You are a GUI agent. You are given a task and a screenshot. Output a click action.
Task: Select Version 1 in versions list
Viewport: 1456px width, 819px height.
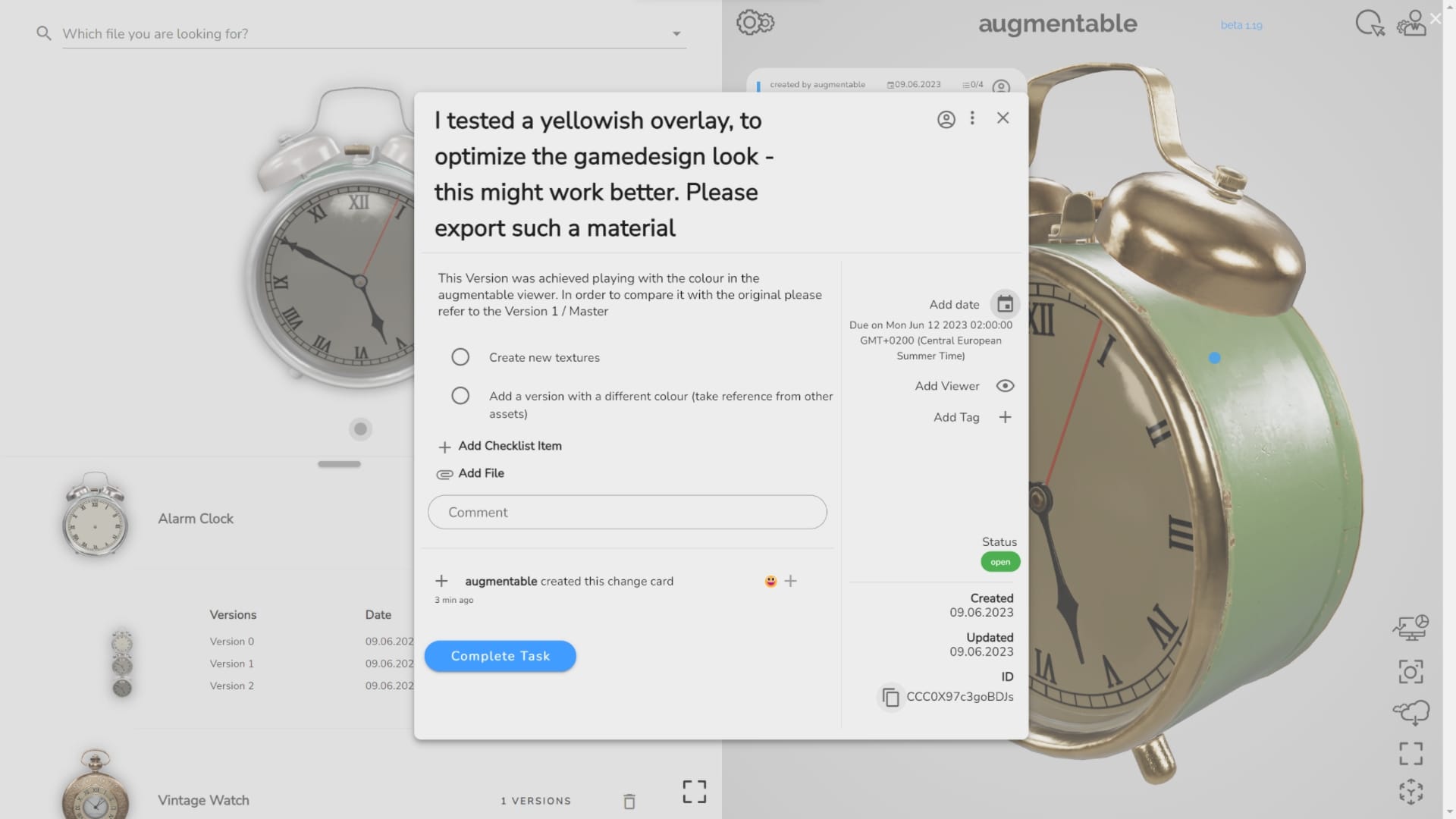[232, 664]
